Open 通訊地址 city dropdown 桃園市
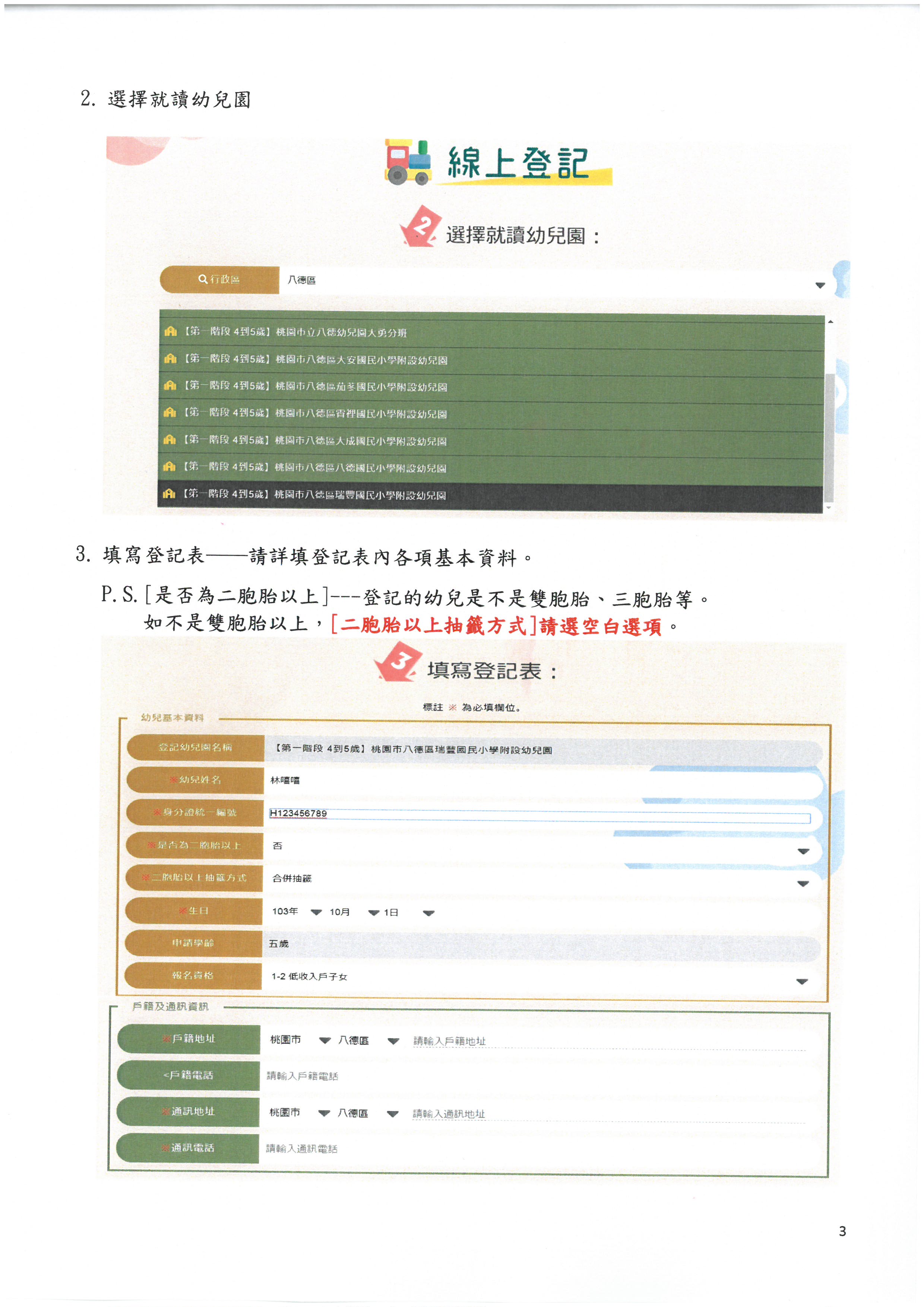The height and width of the screenshot is (1307, 924). (x=299, y=1112)
